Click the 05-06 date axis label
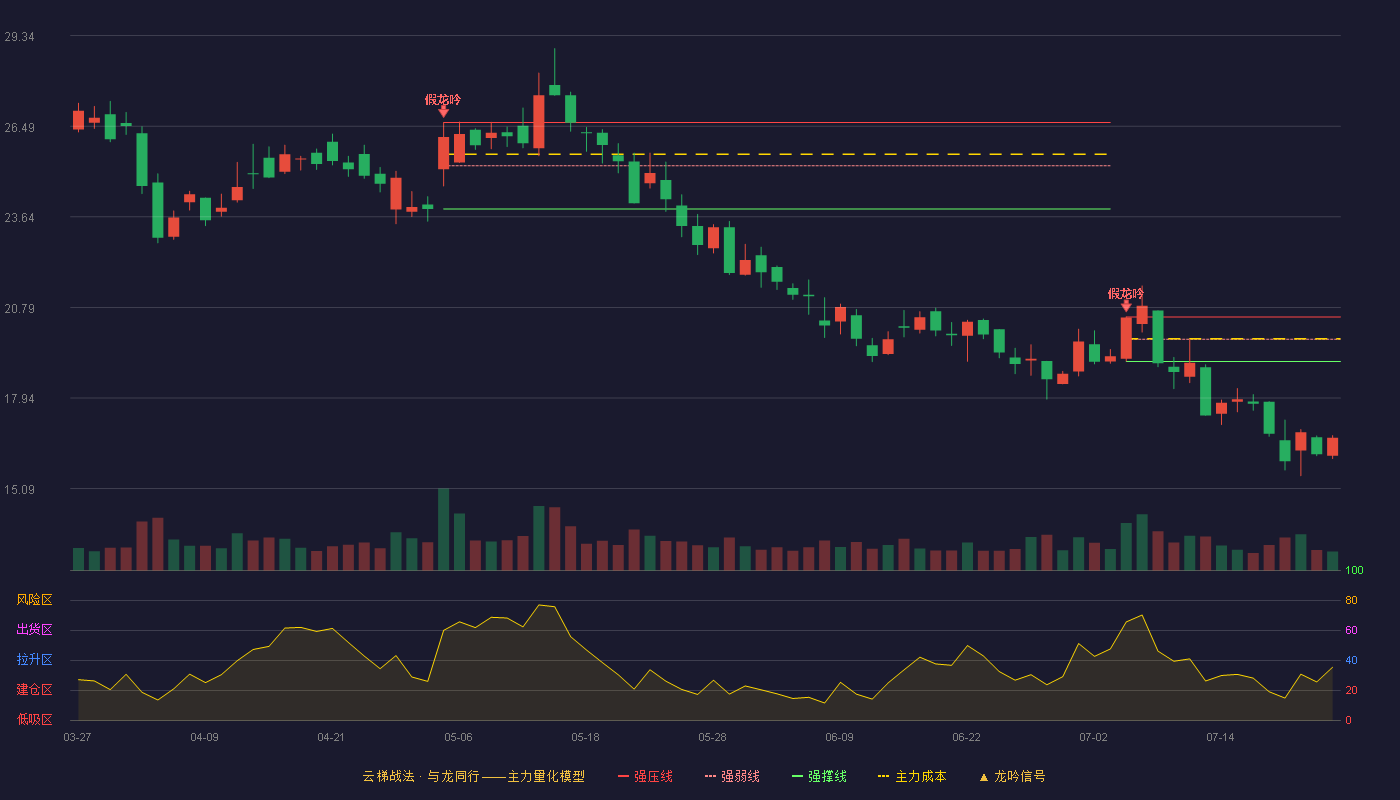The height and width of the screenshot is (800, 1400). (458, 737)
